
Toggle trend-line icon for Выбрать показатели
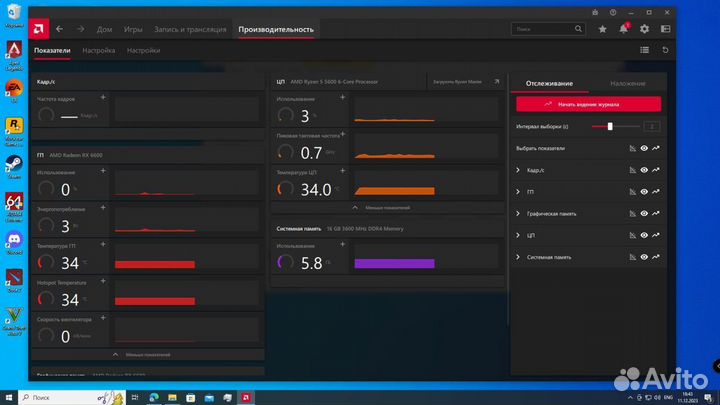(x=656, y=148)
